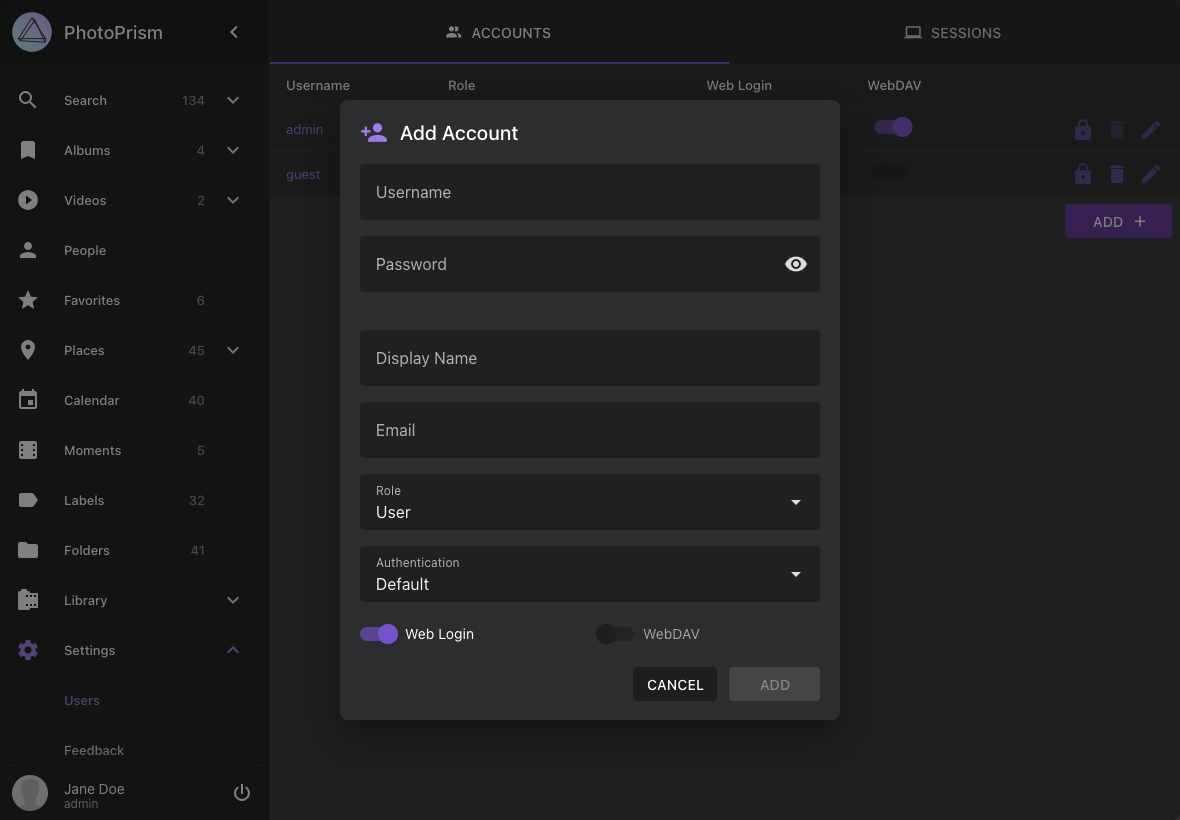This screenshot has height=820, width=1180.
Task: Click the Username input field
Action: (x=590, y=192)
